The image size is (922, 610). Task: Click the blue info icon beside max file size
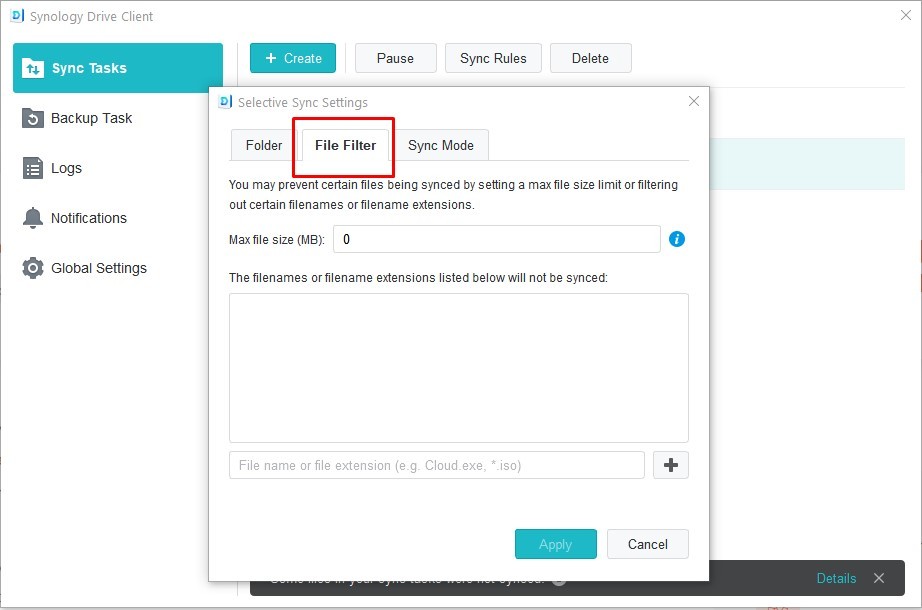[677, 240]
